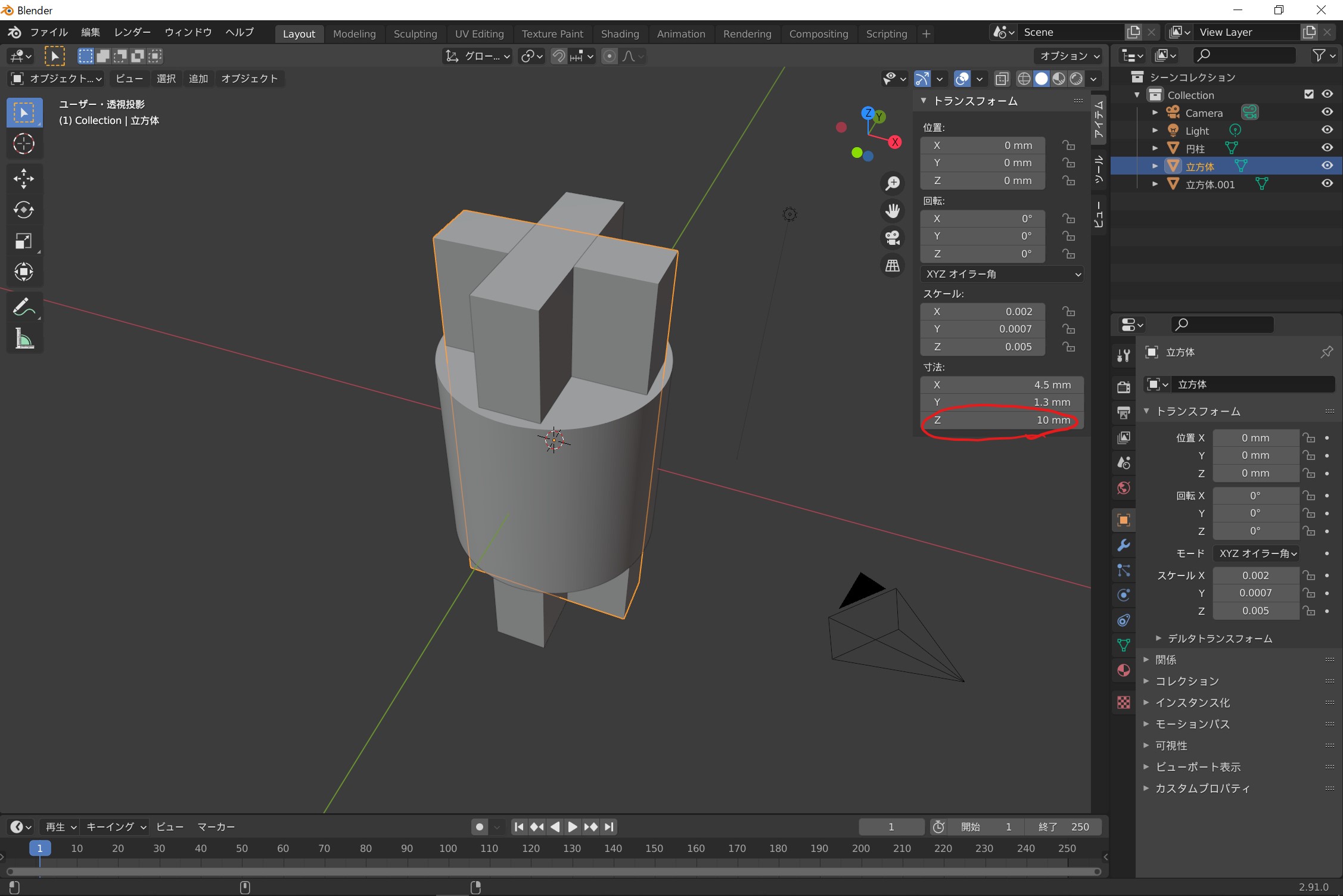This screenshot has width=1343, height=896.
Task: Hide the Light object in outliner
Action: [1327, 130]
